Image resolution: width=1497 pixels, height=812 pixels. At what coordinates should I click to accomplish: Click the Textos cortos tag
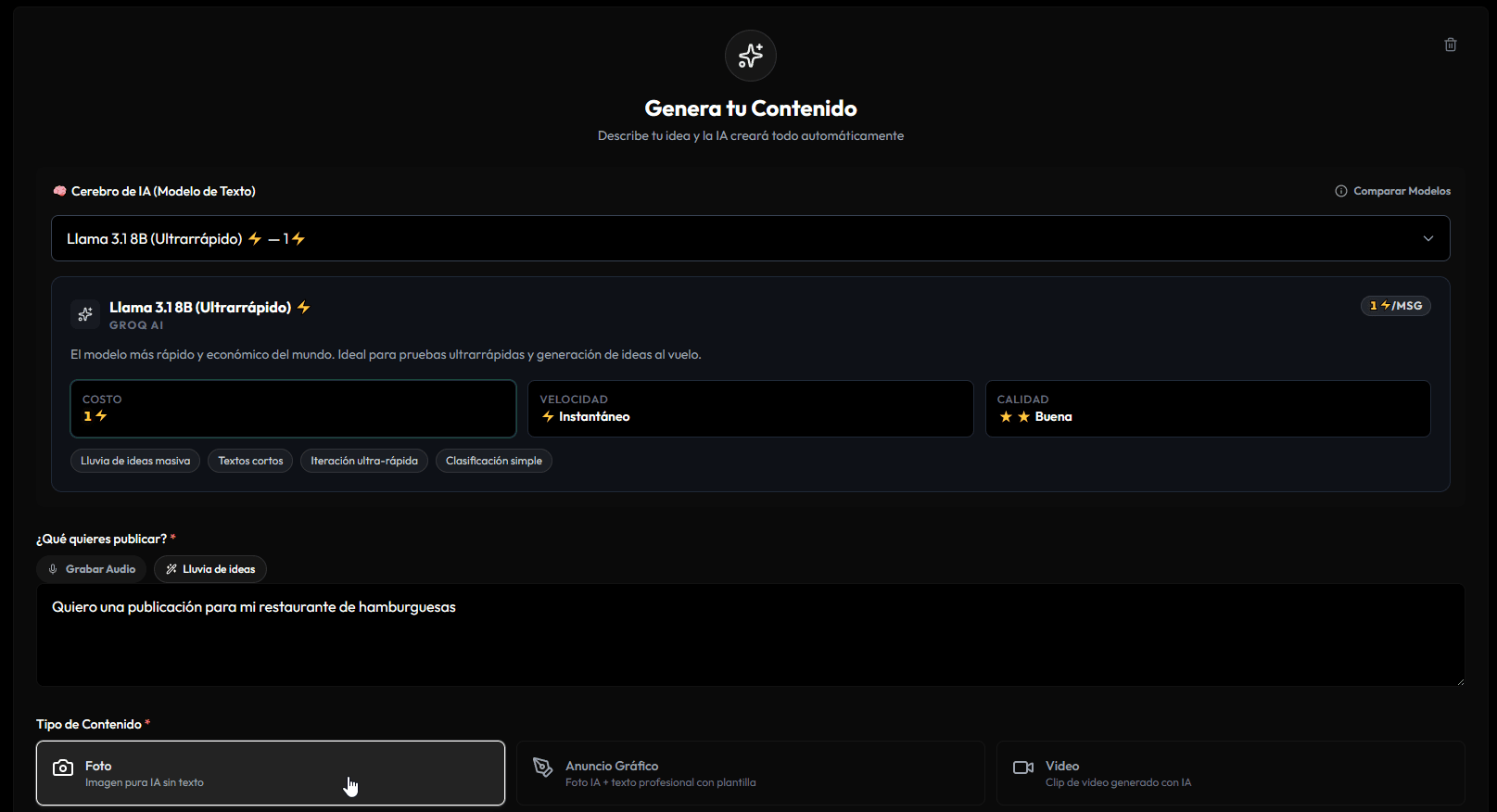pos(250,461)
